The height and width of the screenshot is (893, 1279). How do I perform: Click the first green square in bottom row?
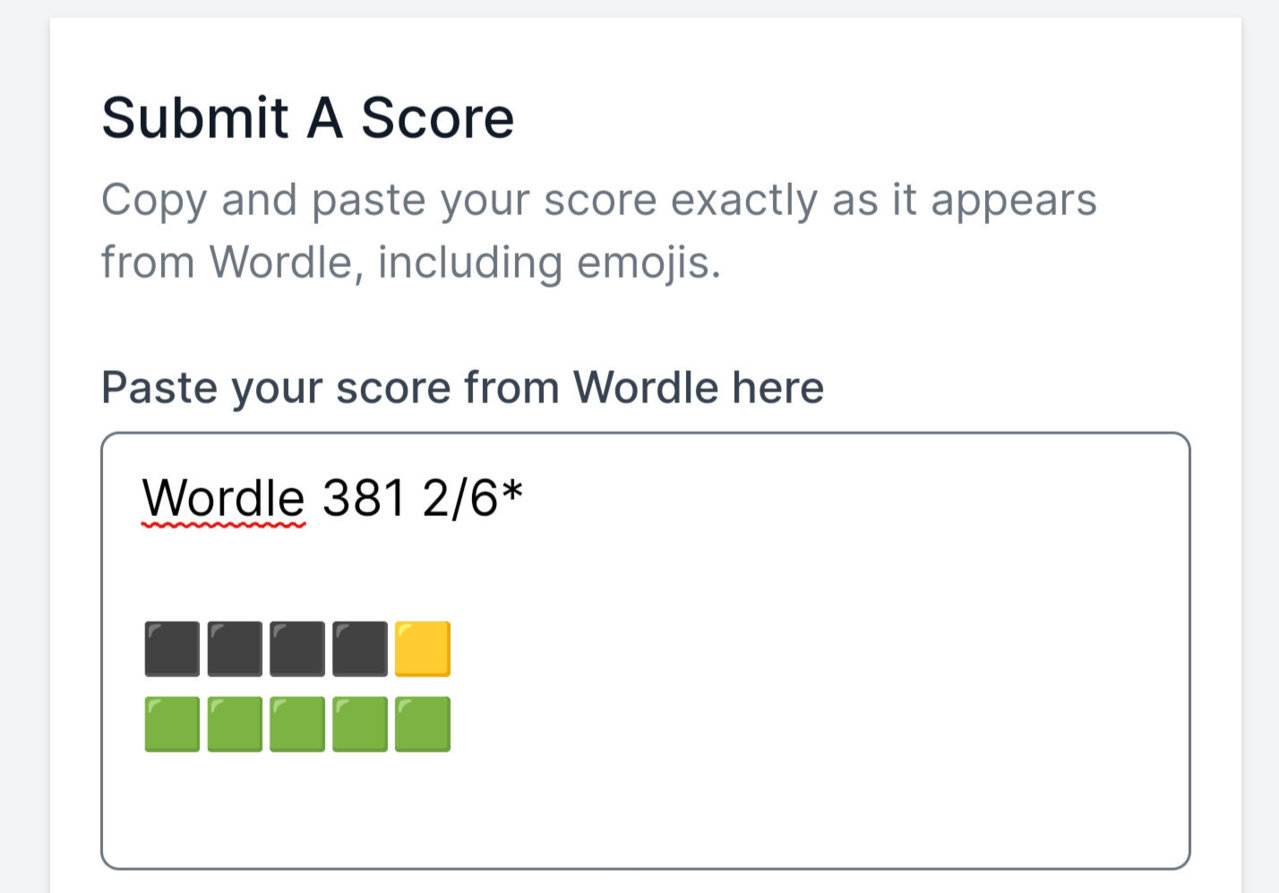172,724
